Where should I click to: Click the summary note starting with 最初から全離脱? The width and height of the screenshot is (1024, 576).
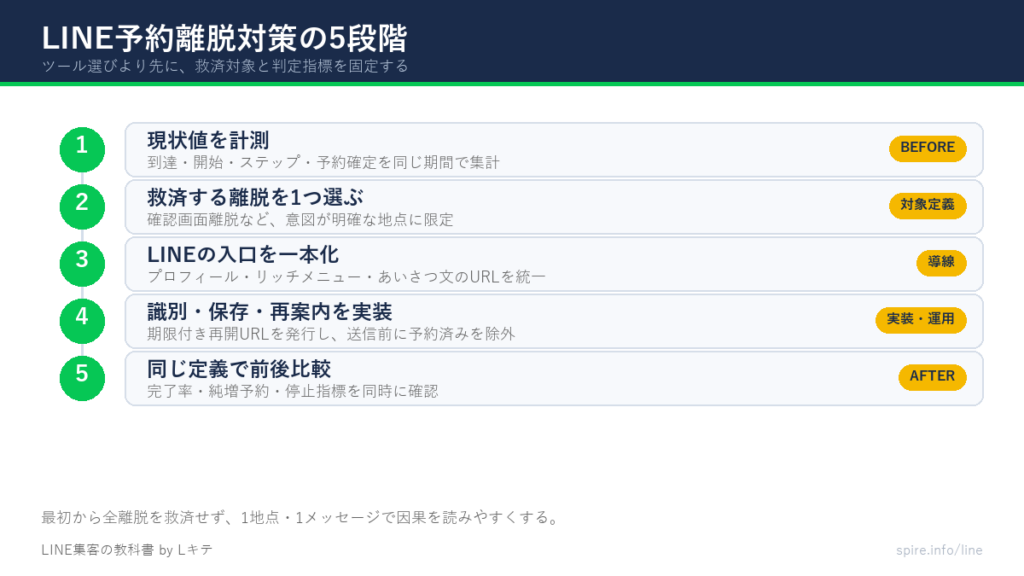click(302, 518)
